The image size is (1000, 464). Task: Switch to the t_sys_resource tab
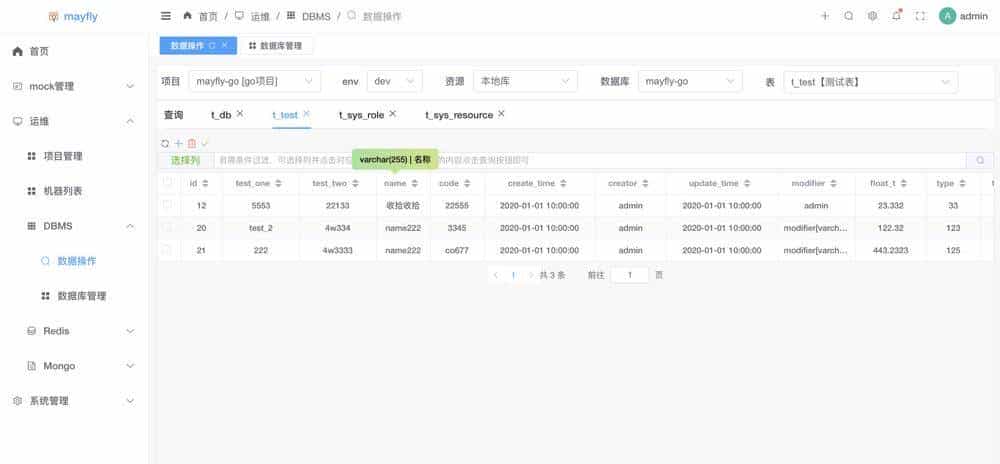[x=459, y=115]
